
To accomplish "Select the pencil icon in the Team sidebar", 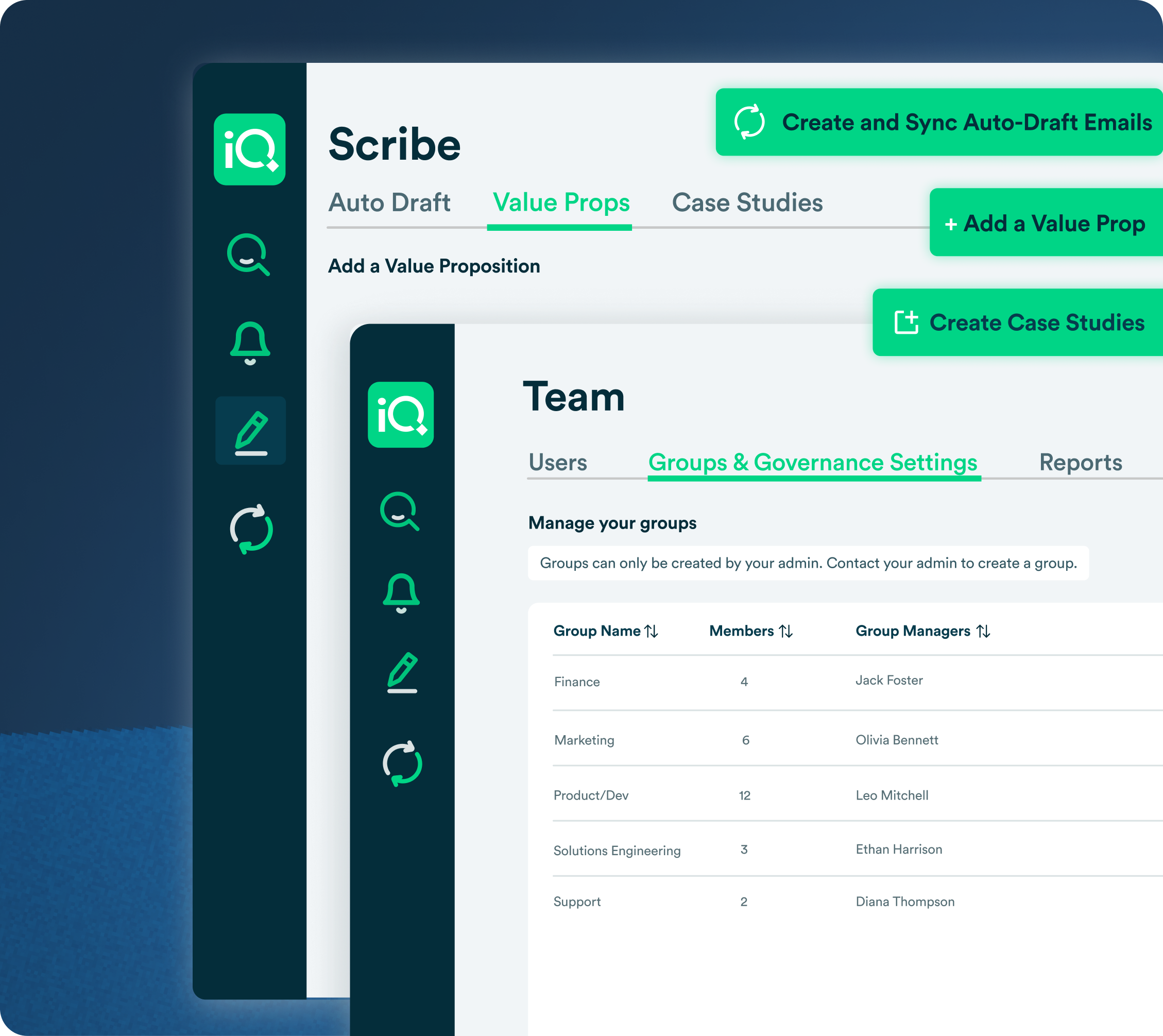I will tap(402, 673).
